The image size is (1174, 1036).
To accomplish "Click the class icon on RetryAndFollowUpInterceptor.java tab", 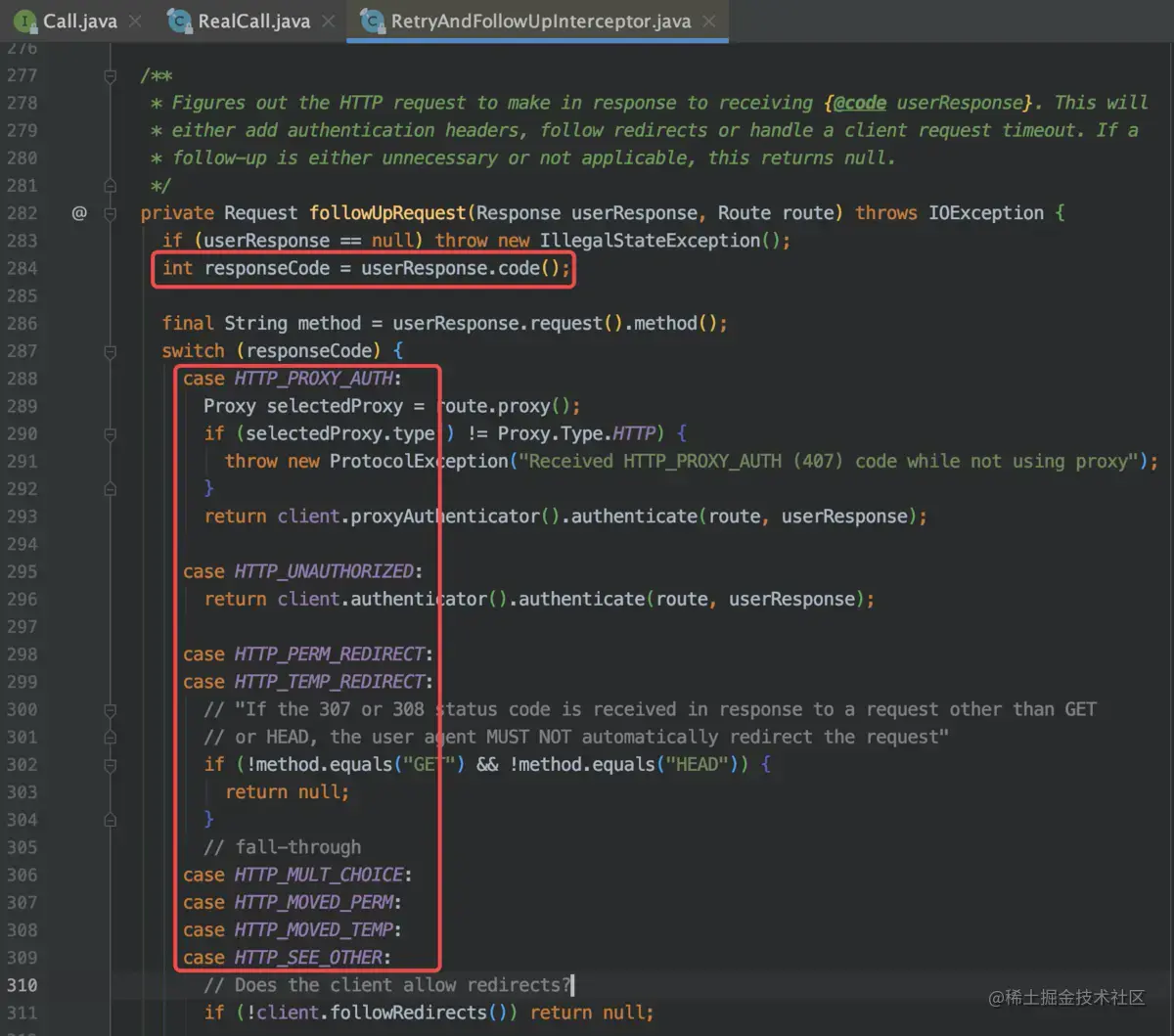I will point(372,21).
